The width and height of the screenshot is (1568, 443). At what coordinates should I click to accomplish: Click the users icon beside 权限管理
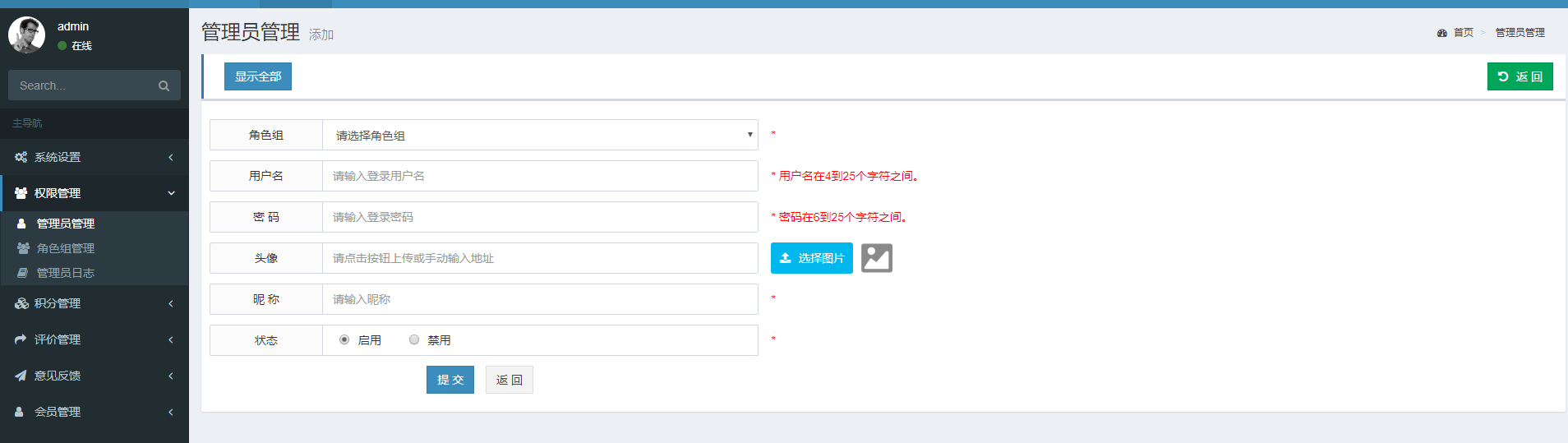21,193
